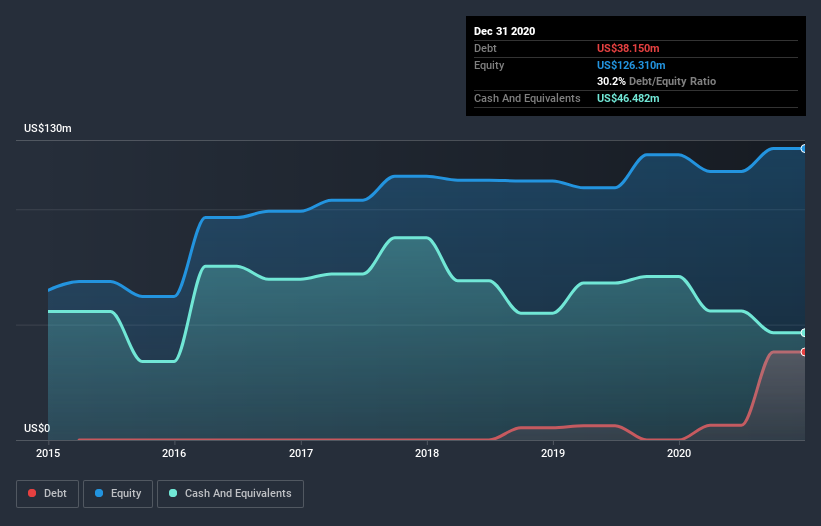821x526 pixels.
Task: Click the Debt row label in tooltip
Action: pyautogui.click(x=485, y=48)
